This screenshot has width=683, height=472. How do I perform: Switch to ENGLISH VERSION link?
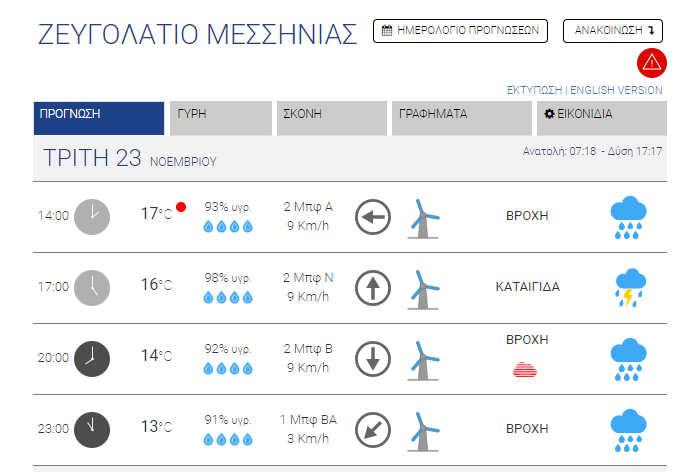616,90
